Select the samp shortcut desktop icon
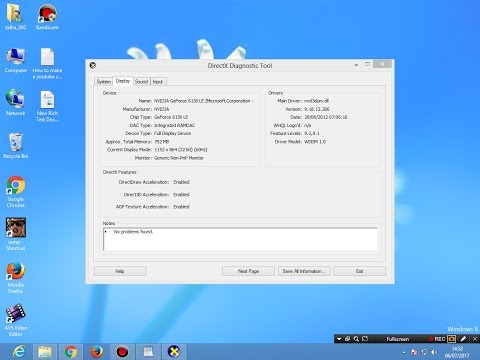 point(16,234)
